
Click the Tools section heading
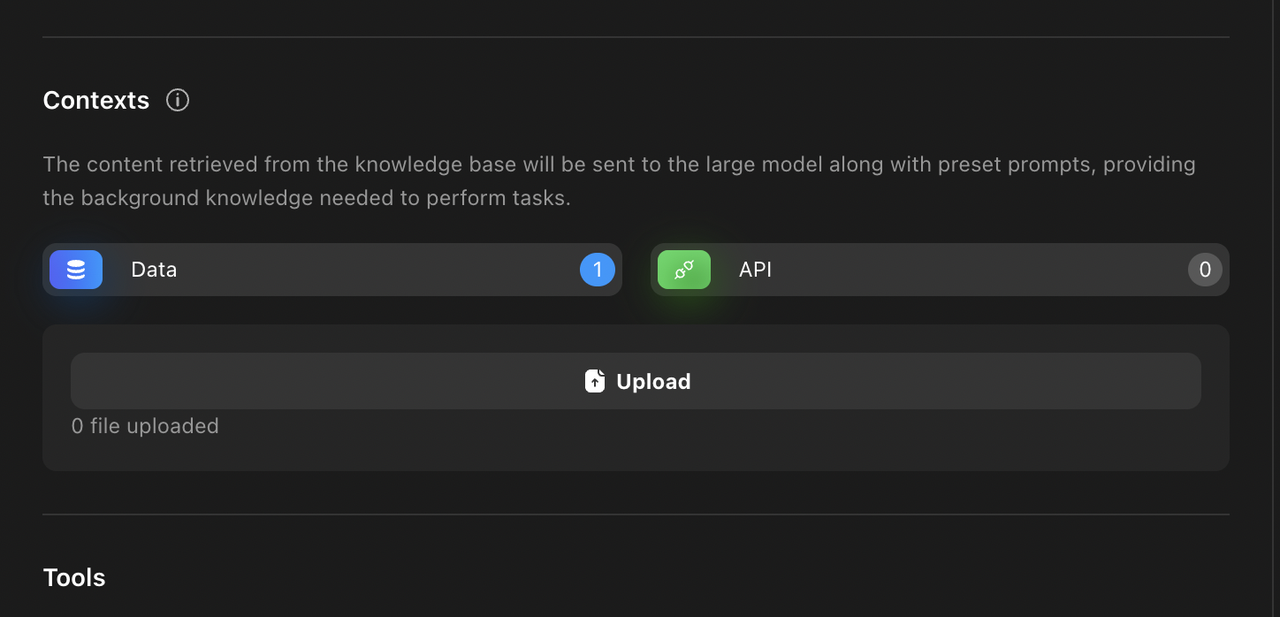(x=74, y=578)
